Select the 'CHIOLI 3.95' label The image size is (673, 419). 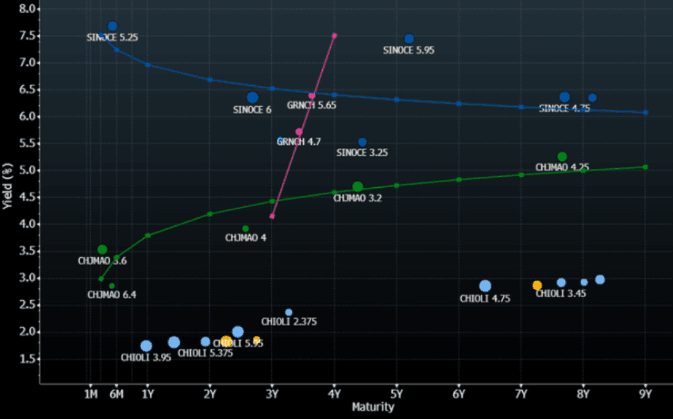tap(146, 358)
